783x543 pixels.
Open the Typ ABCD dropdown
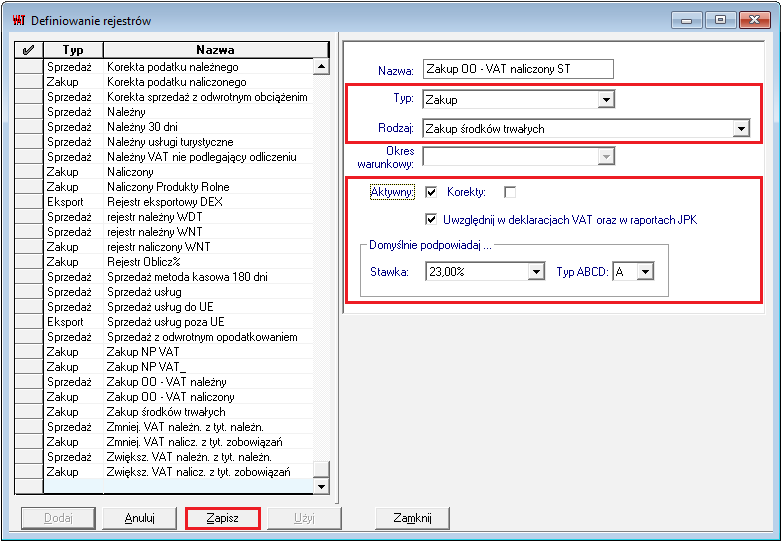pyautogui.click(x=646, y=272)
